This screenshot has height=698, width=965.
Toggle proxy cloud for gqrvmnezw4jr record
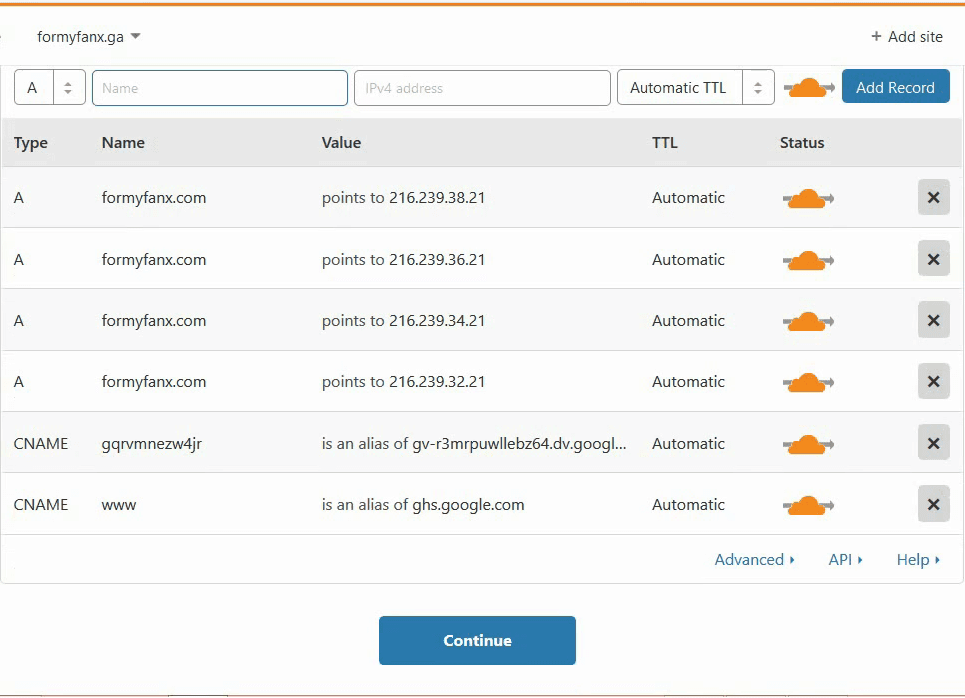807,444
